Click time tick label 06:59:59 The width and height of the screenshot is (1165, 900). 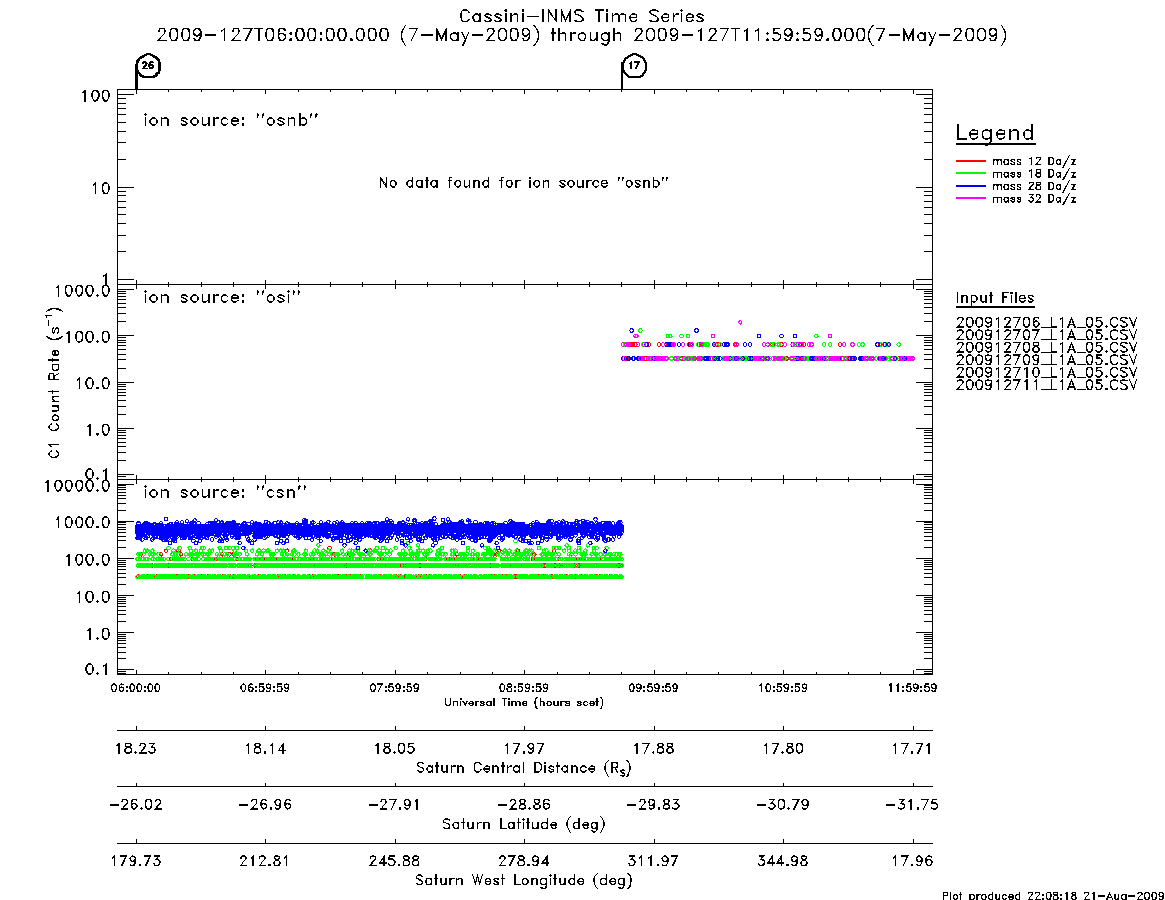[x=265, y=688]
